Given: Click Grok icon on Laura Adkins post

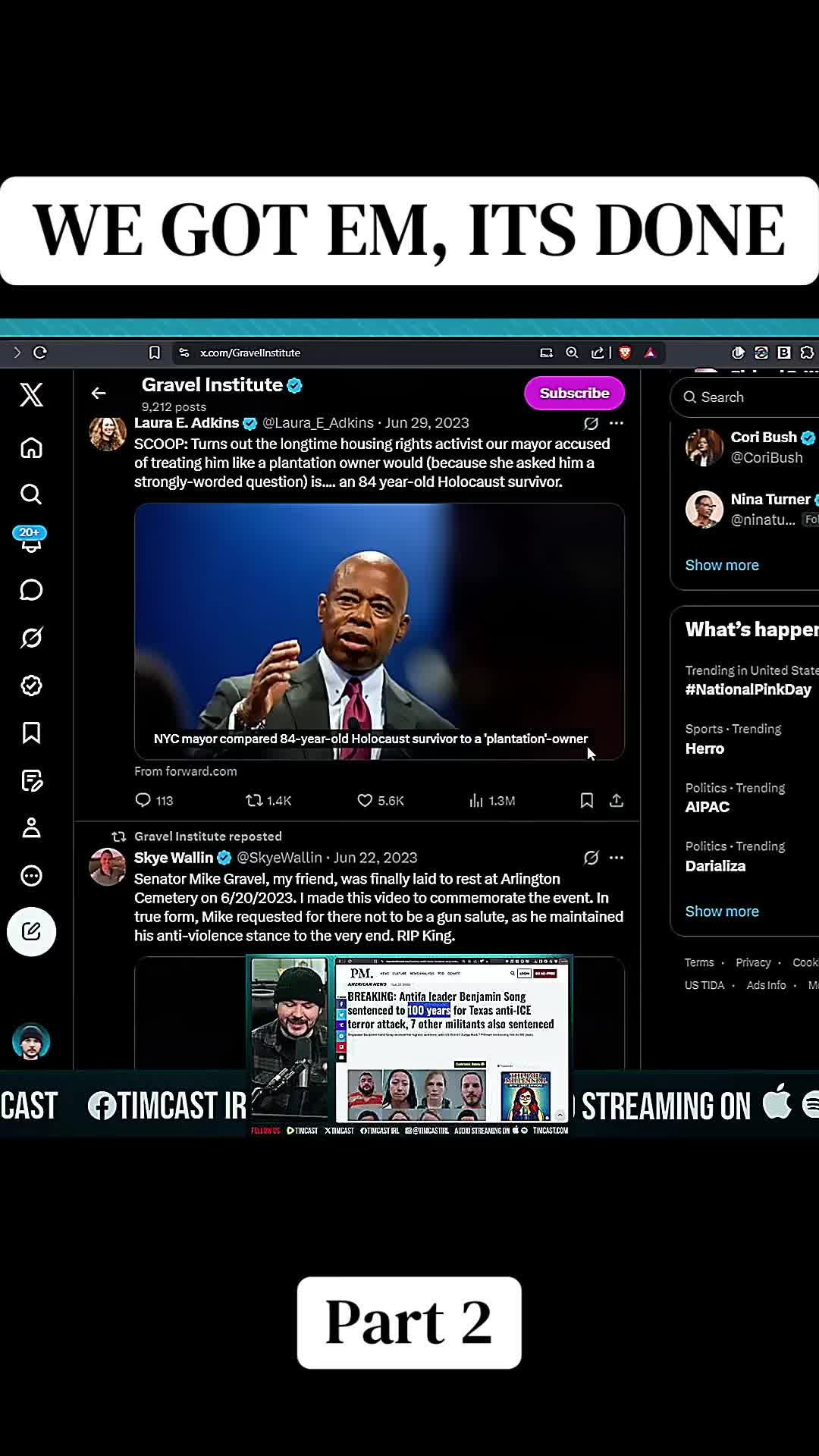Looking at the screenshot, I should pos(591,423).
